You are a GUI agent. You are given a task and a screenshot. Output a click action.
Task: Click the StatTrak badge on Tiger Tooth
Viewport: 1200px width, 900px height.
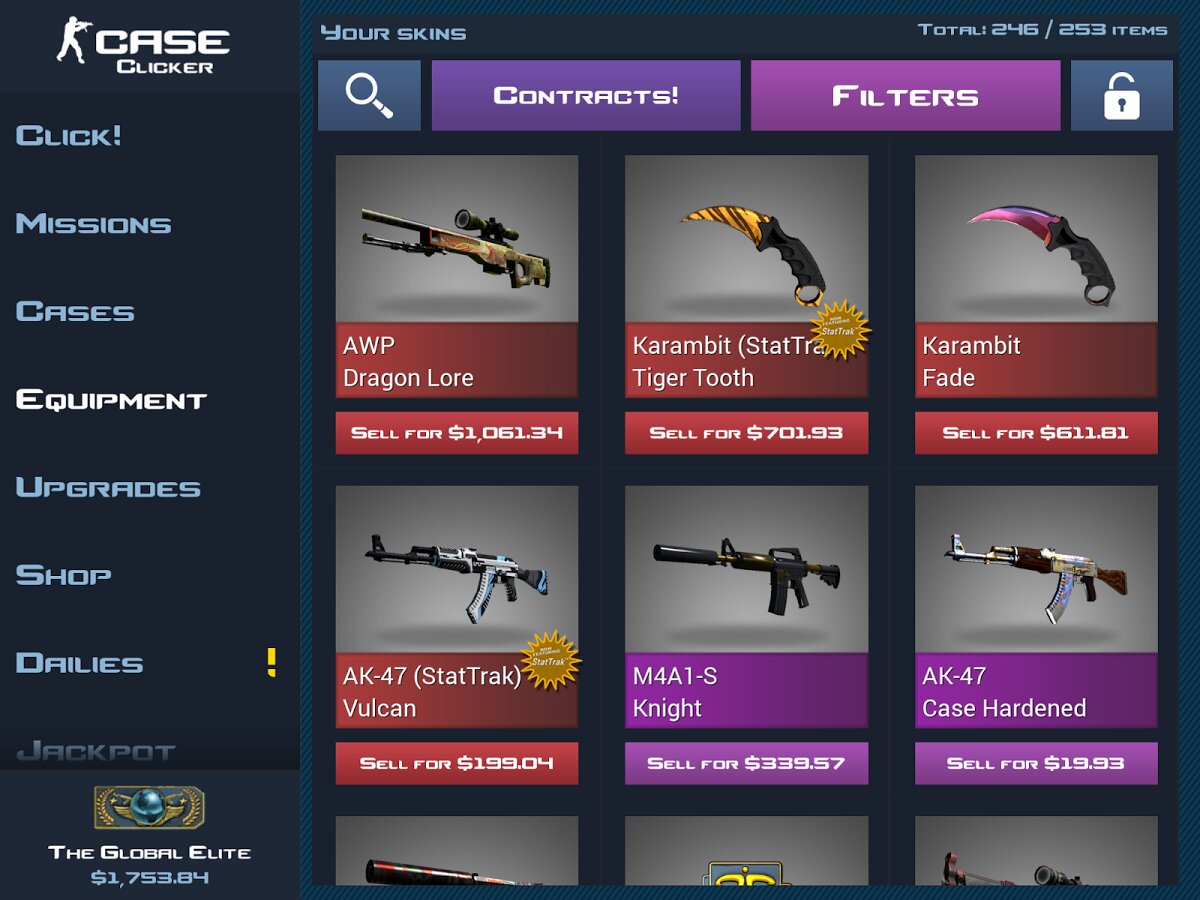point(838,329)
